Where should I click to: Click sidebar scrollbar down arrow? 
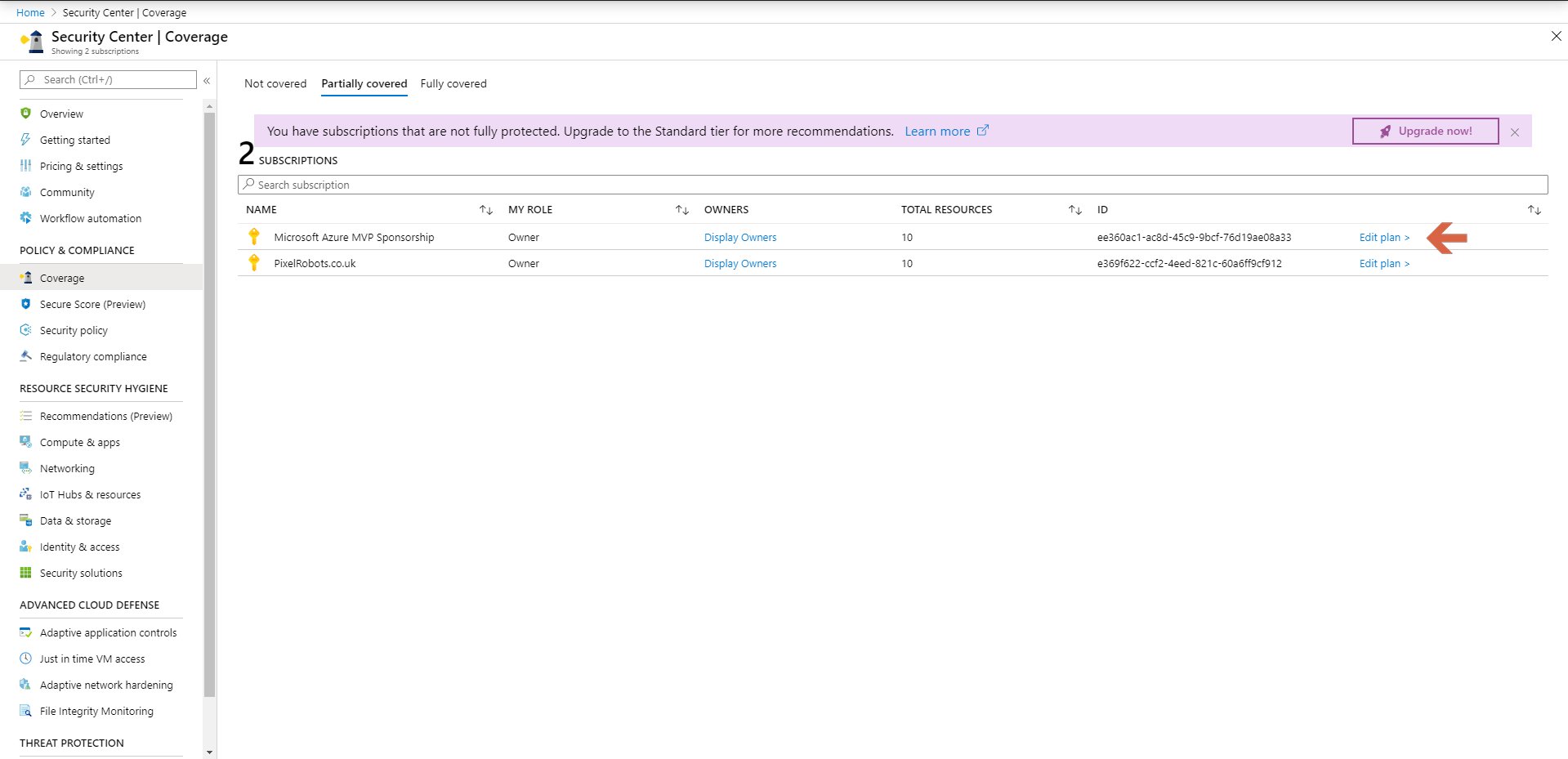point(209,752)
